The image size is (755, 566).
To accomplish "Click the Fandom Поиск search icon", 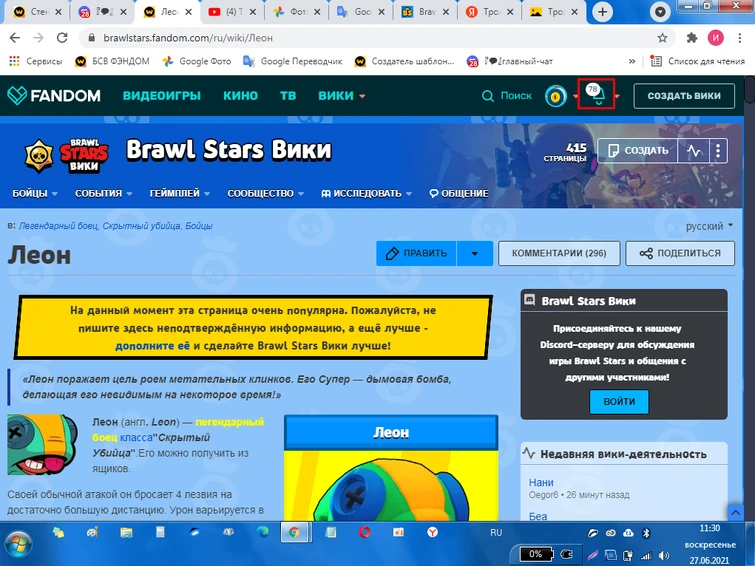I will (488, 96).
